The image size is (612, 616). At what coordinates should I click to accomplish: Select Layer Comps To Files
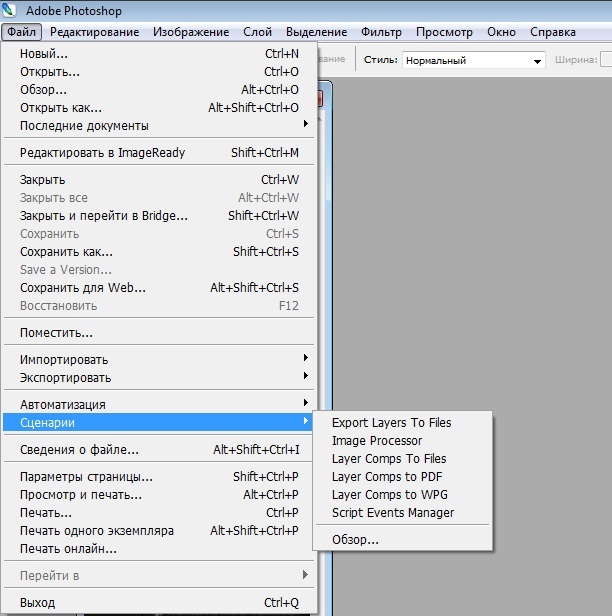point(389,459)
